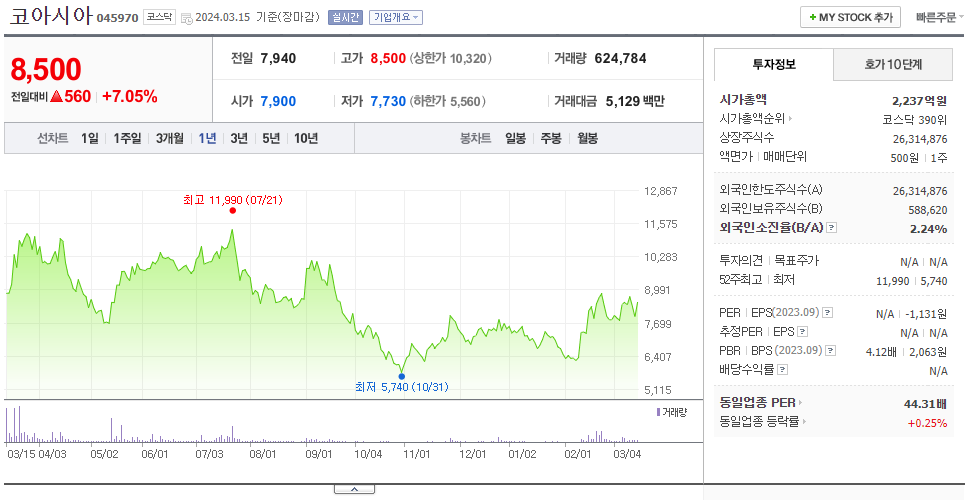Click the 코스닥 390위 ranking value
This screenshot has height=500, width=968.
click(x=915, y=119)
